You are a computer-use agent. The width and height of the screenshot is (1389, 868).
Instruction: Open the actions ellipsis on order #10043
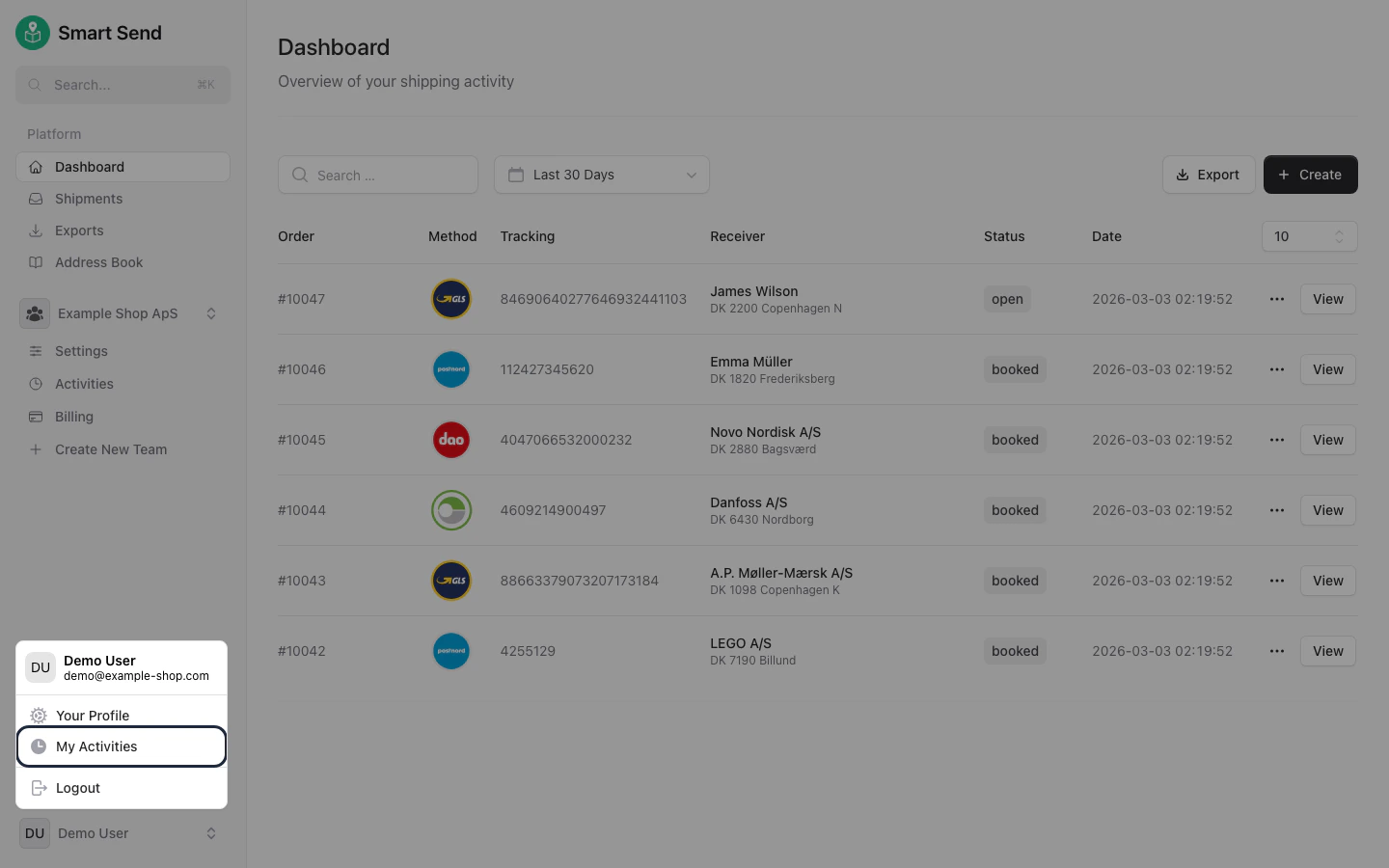click(x=1277, y=581)
